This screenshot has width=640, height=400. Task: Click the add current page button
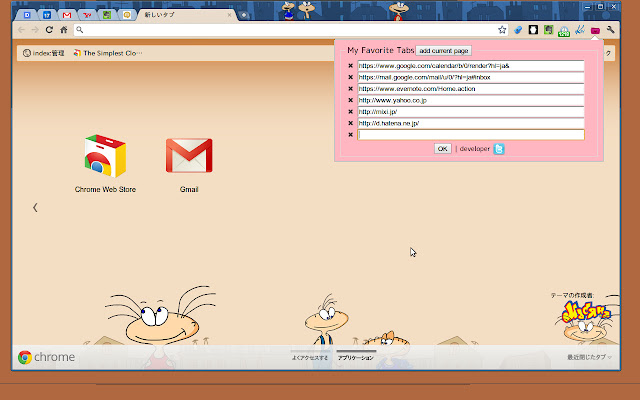tap(444, 51)
